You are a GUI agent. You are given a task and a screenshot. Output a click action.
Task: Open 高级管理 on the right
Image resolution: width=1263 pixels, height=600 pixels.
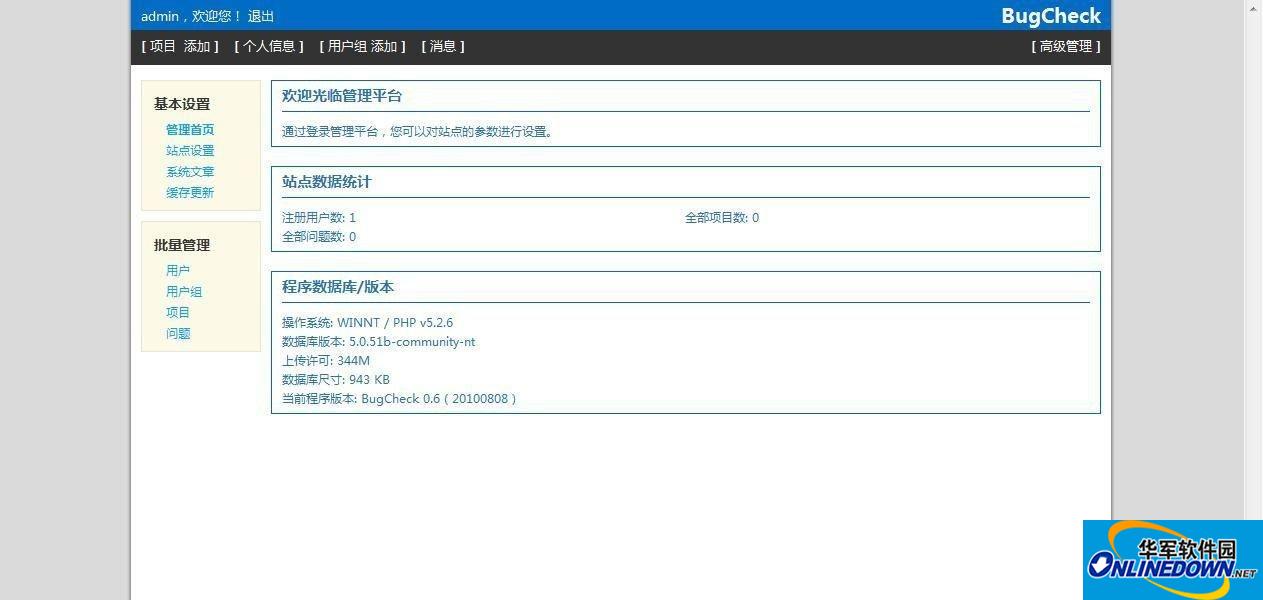pyautogui.click(x=1066, y=46)
